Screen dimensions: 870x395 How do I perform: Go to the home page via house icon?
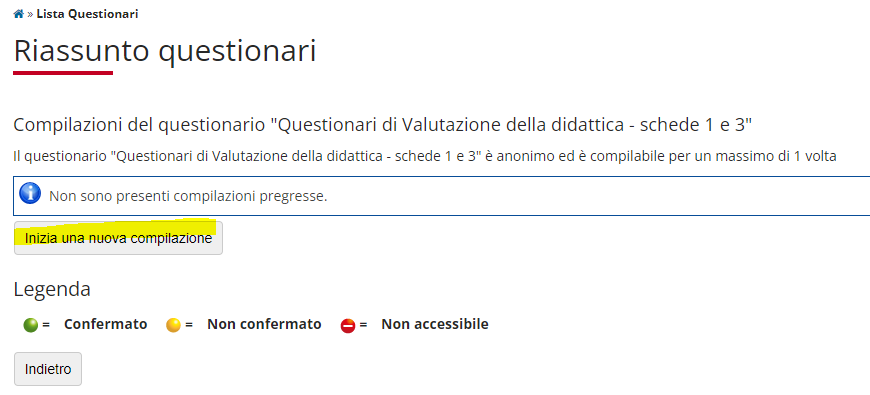pyautogui.click(x=19, y=14)
